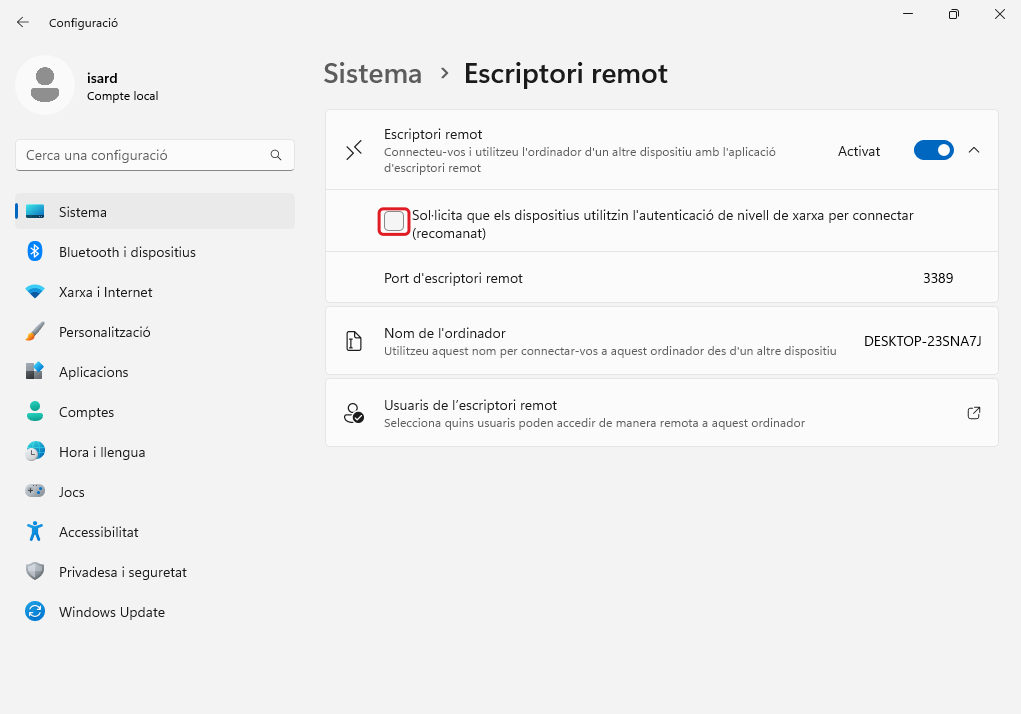The width and height of the screenshot is (1021, 714).
Task: Turn off the Escriptori remot toggle
Action: click(x=934, y=151)
